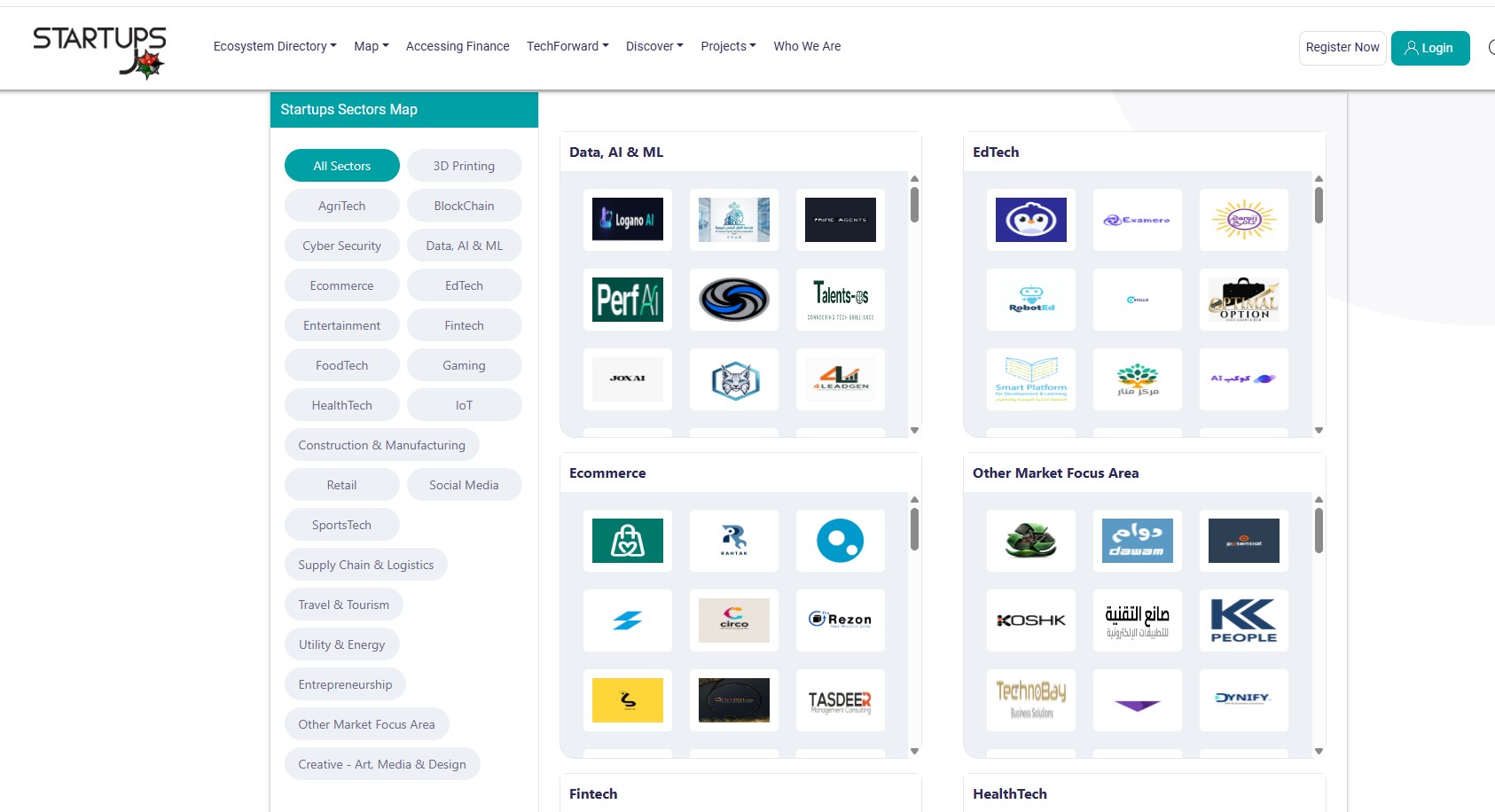1495x812 pixels.
Task: Open the Logano AI startup logo
Action: [x=628, y=220]
